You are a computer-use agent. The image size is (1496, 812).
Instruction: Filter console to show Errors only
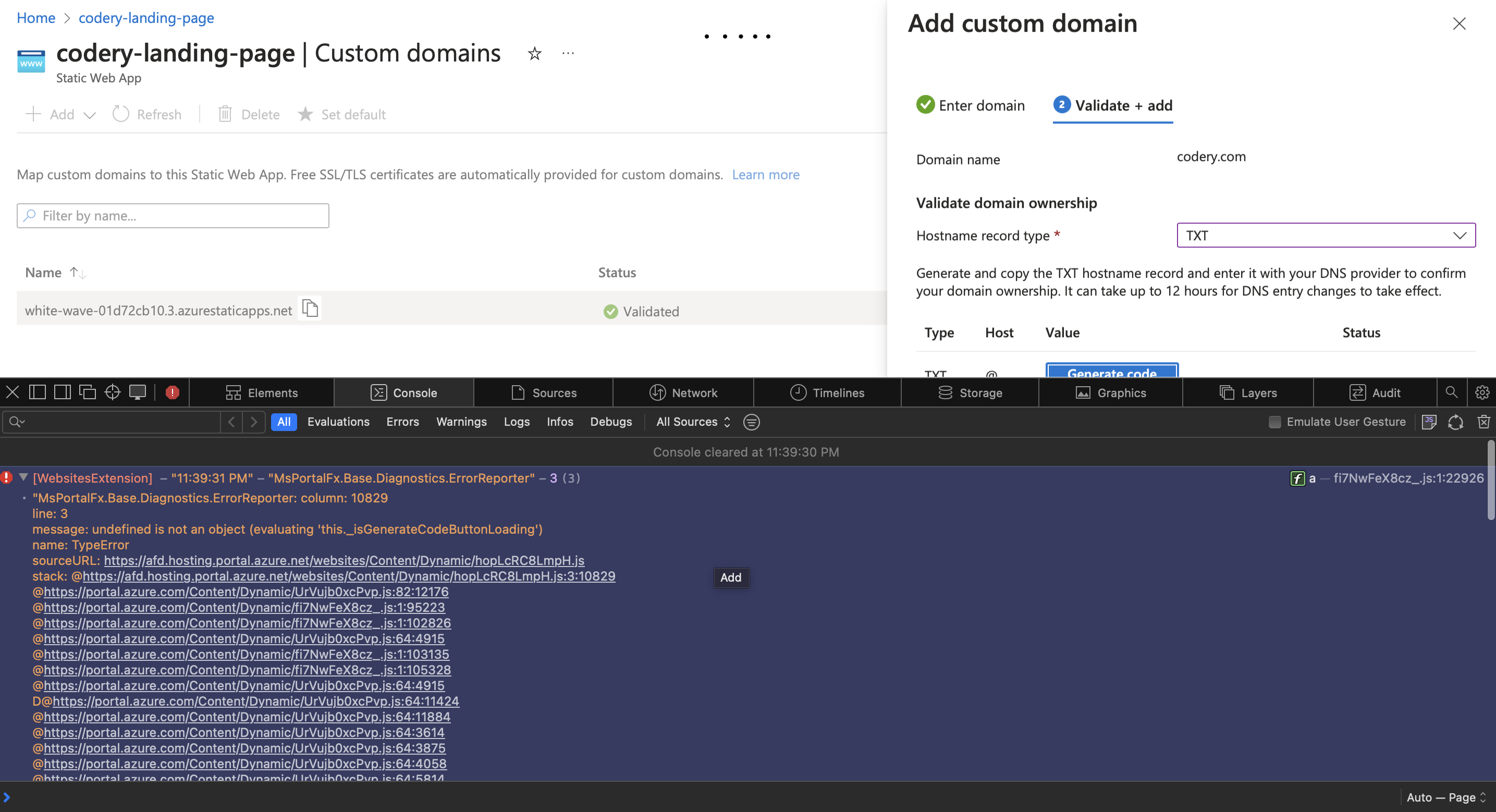pos(402,422)
